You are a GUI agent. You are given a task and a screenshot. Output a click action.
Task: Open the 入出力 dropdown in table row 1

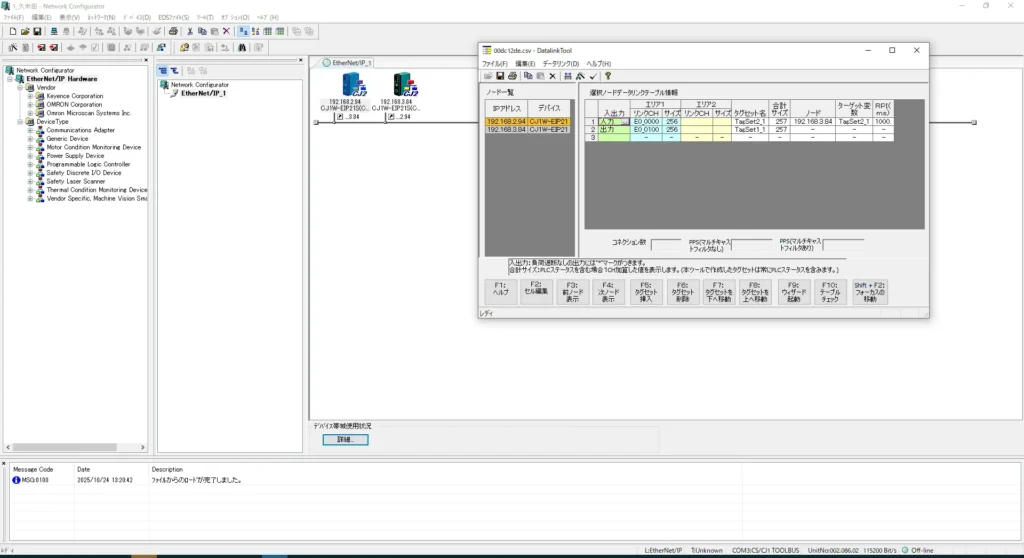(x=625, y=121)
